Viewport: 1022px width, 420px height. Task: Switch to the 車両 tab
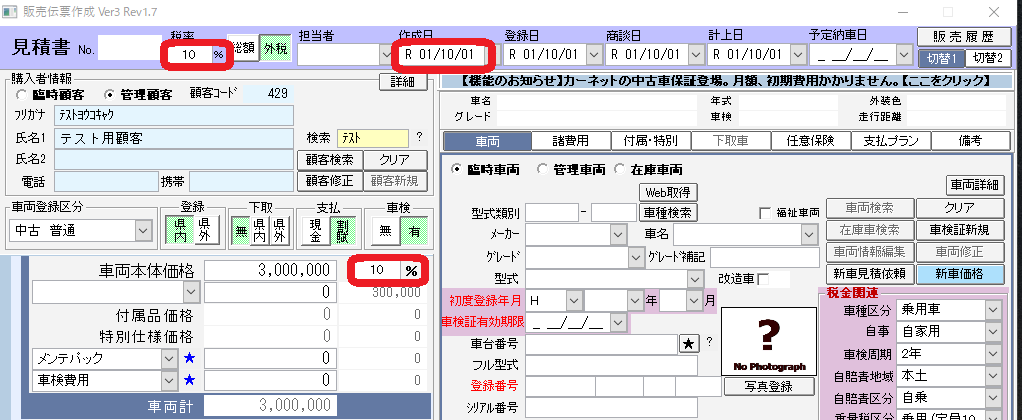(x=486, y=141)
